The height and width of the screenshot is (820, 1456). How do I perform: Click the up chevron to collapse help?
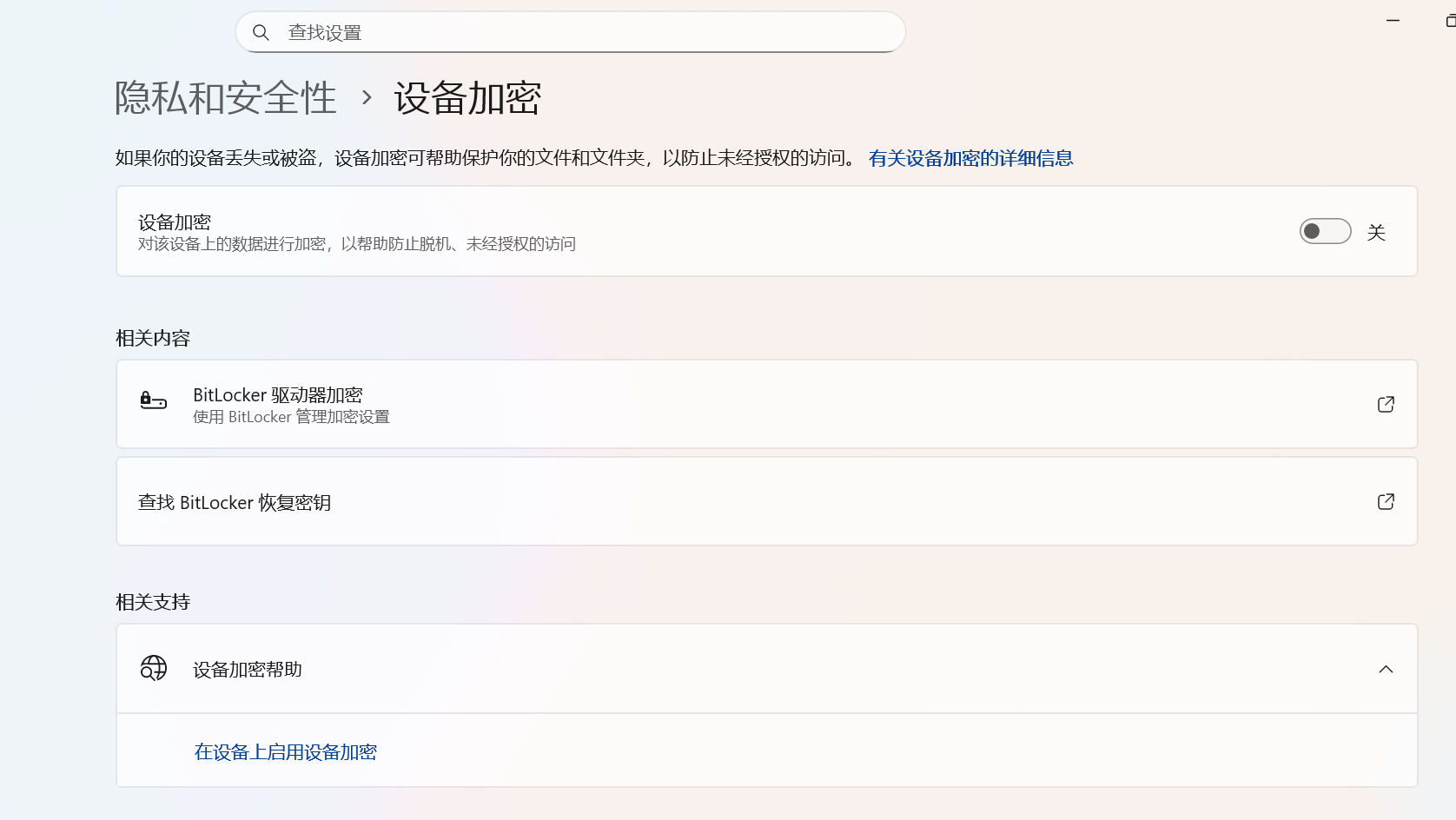pyautogui.click(x=1386, y=669)
